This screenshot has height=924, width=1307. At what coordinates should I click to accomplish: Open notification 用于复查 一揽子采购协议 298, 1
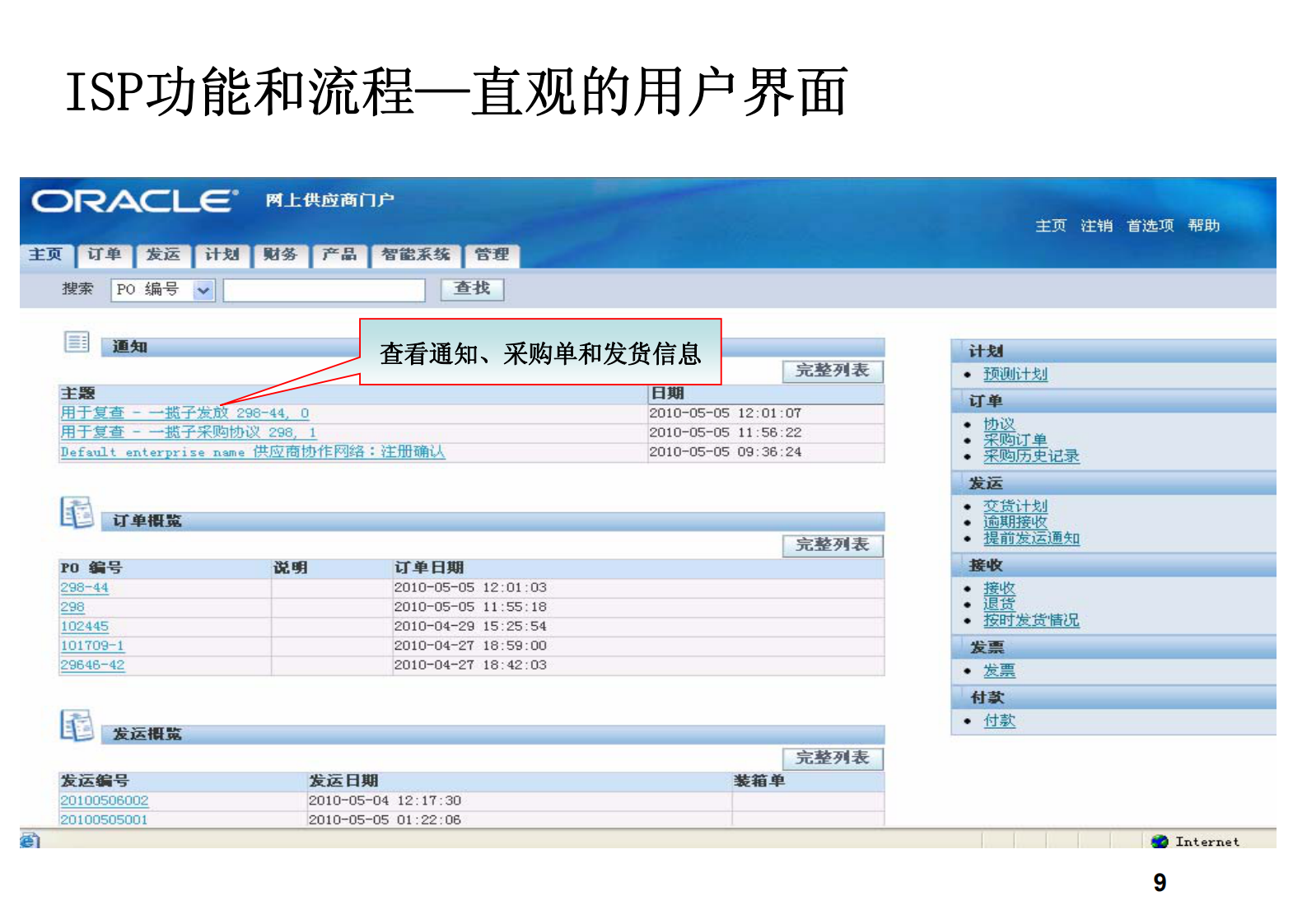[189, 432]
